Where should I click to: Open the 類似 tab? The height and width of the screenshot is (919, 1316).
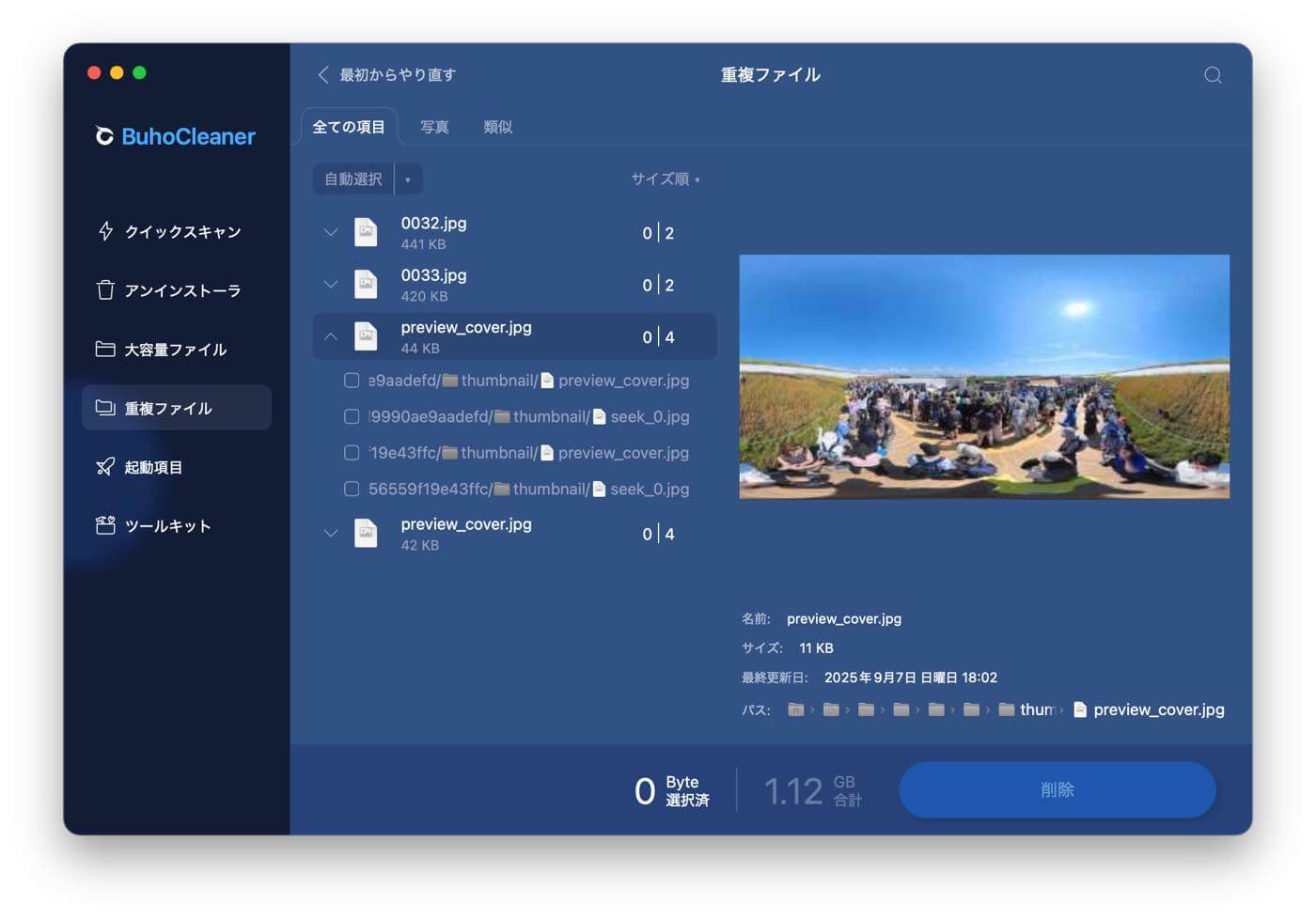(x=498, y=127)
